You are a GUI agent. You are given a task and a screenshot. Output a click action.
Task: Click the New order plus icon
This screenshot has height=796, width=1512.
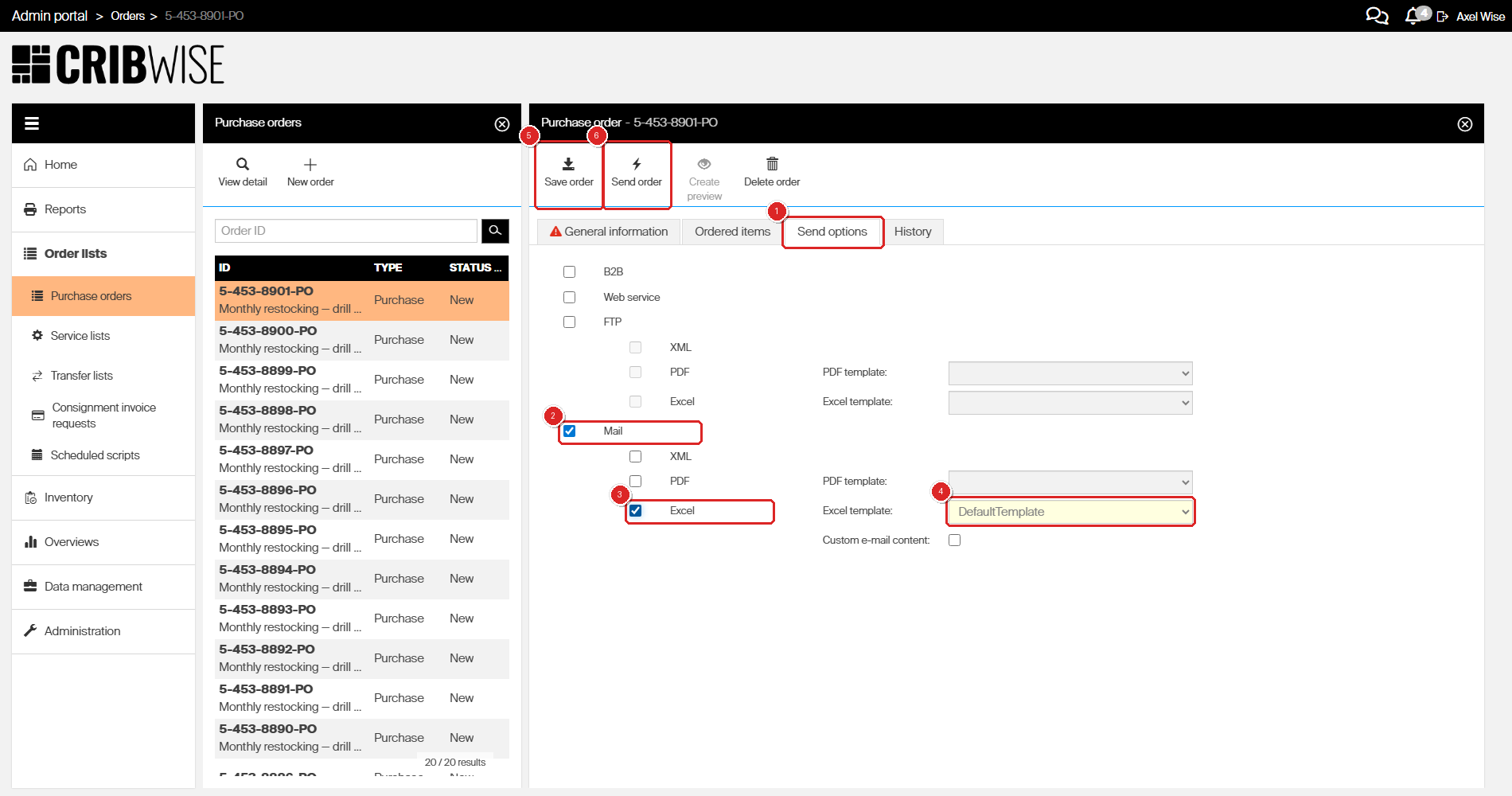tap(310, 165)
